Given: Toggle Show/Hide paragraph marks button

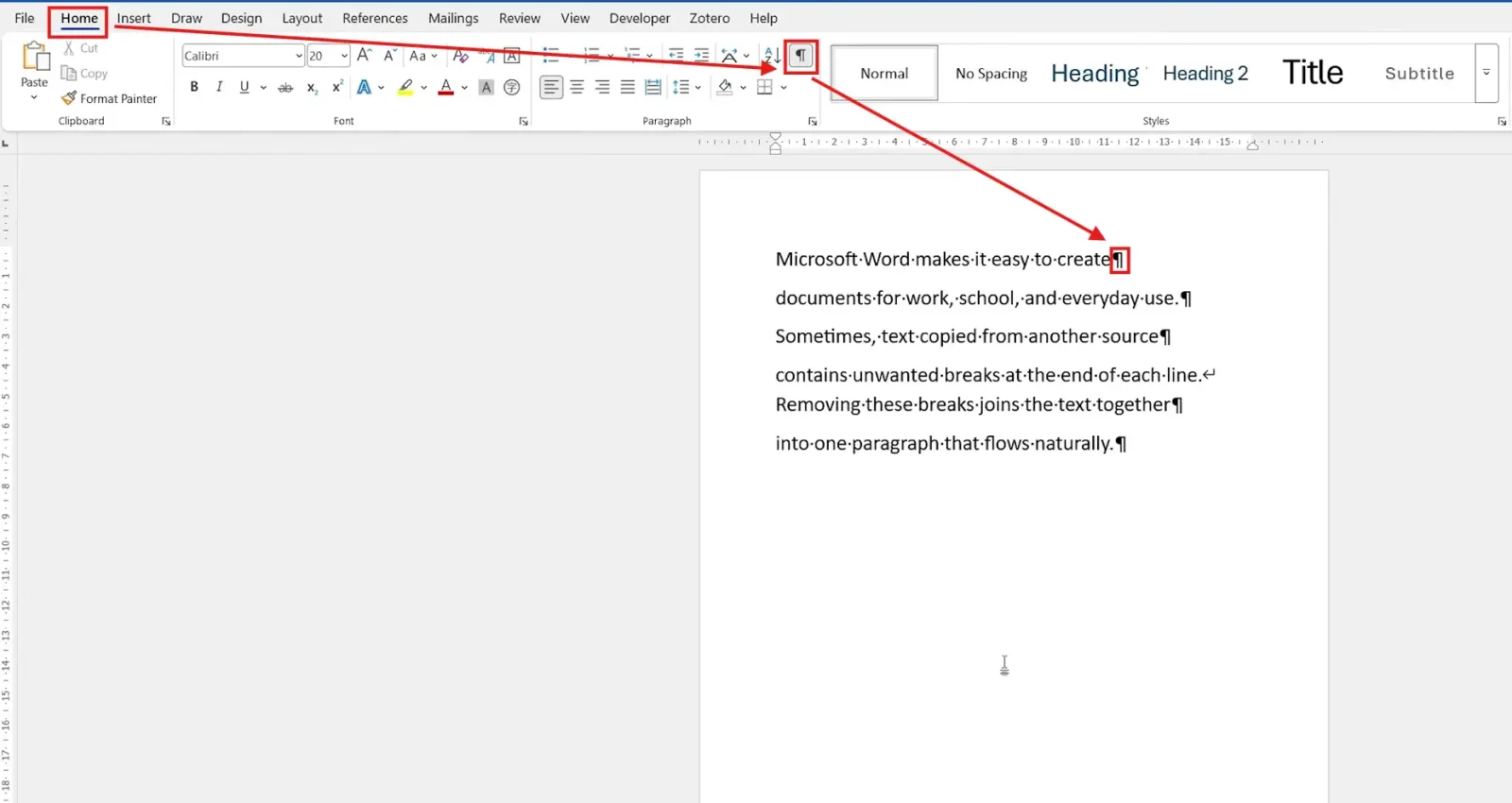Looking at the screenshot, I should [800, 56].
